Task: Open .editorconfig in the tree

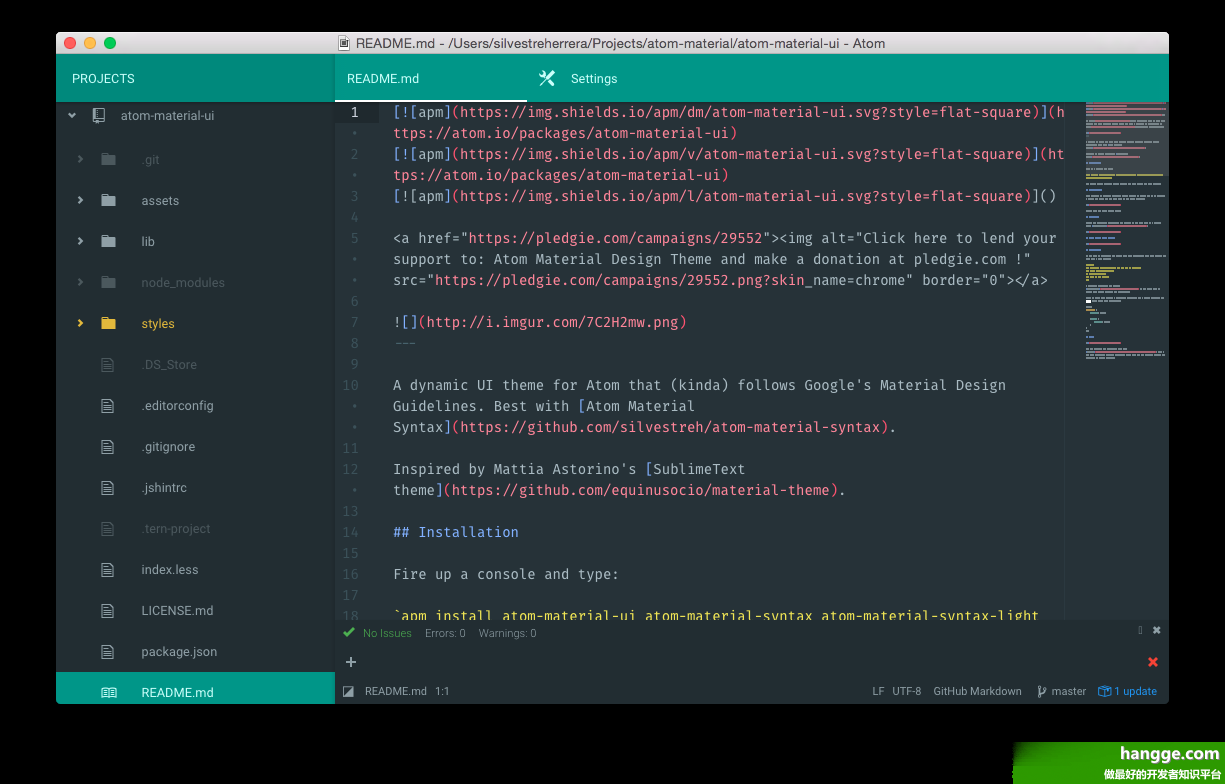Action: tap(178, 406)
